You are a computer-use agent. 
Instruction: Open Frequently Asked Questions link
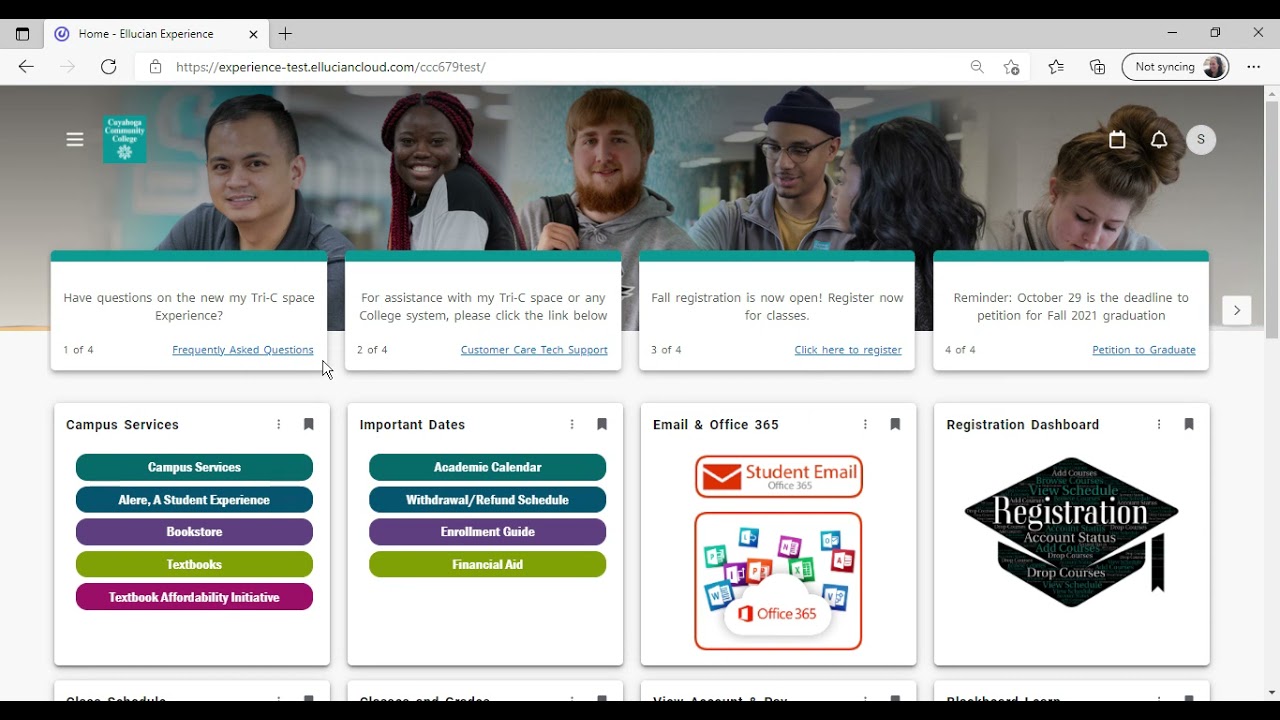[243, 350]
